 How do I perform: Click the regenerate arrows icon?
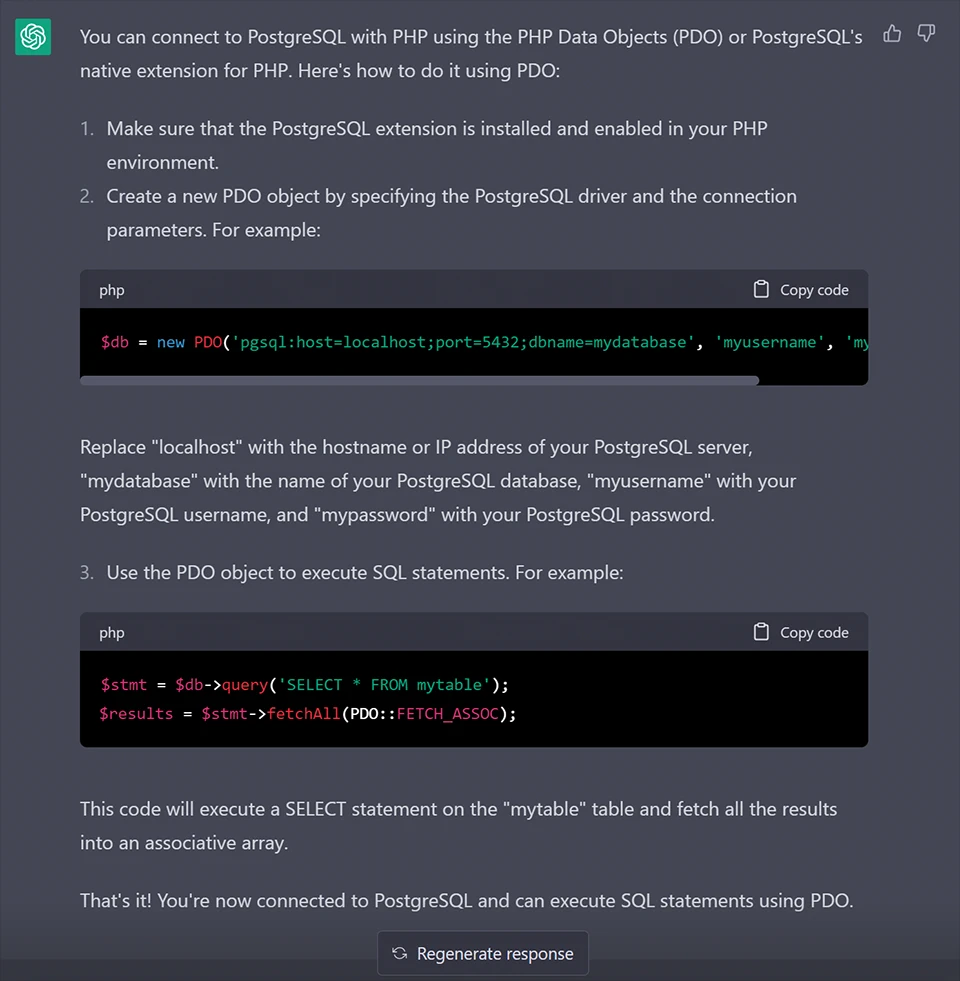pos(400,953)
